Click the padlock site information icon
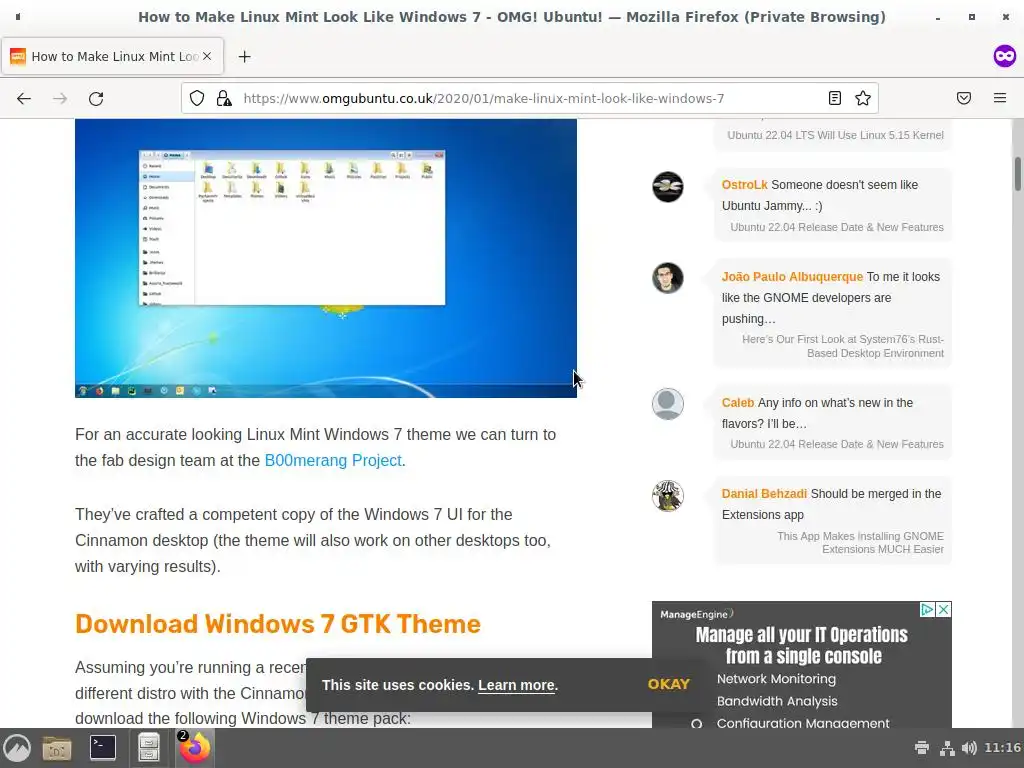Screen dimensions: 1024x768 click(x=224, y=99)
